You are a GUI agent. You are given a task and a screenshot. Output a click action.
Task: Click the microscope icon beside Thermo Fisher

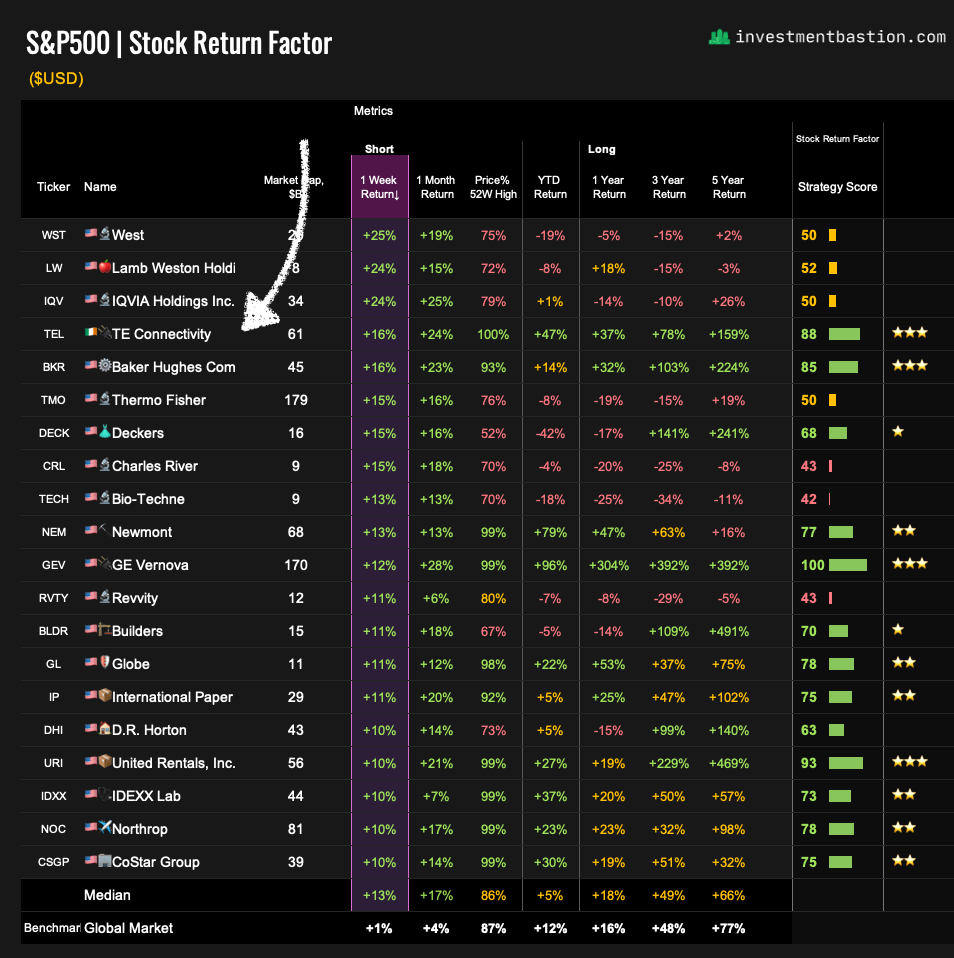click(105, 398)
